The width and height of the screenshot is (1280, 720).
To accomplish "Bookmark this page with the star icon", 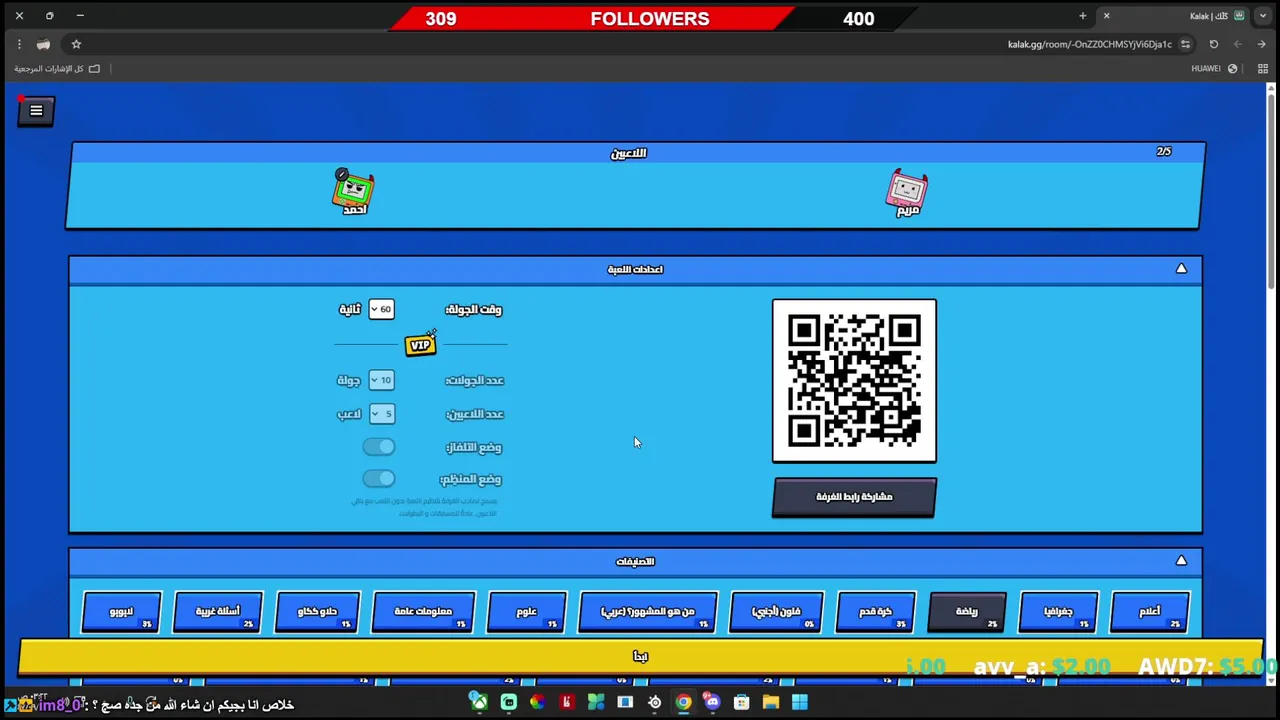I will [76, 44].
